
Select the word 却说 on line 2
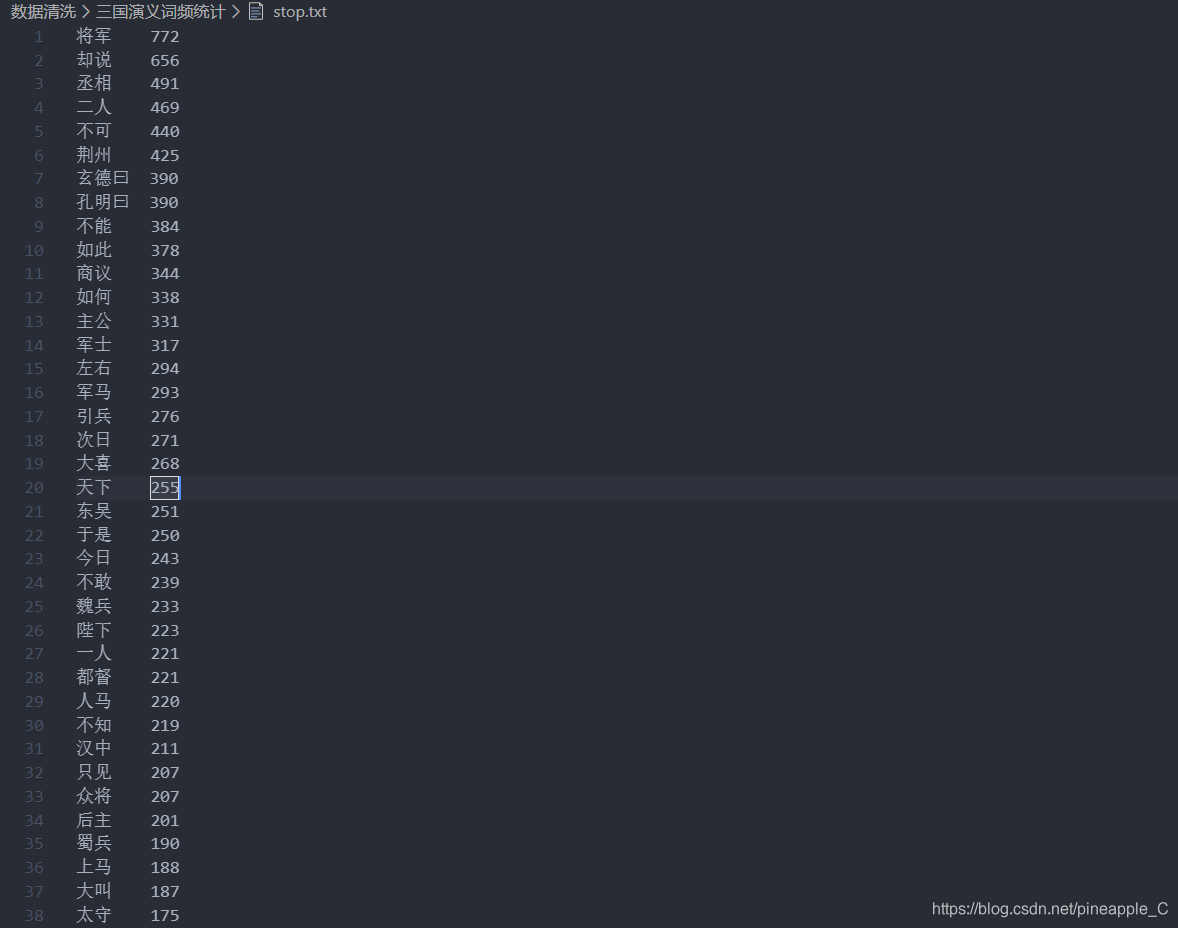tap(94, 60)
